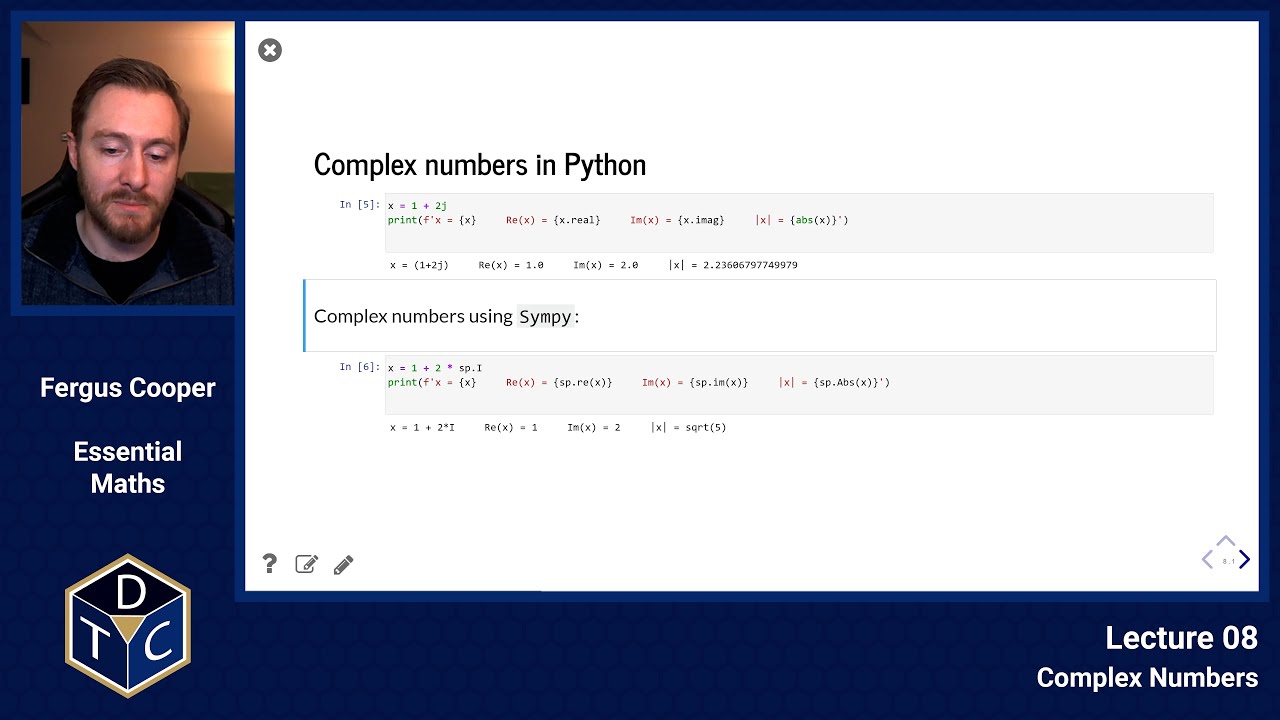1280x720 pixels.
Task: Exit the slideshow with the X icon
Action: (x=270, y=50)
